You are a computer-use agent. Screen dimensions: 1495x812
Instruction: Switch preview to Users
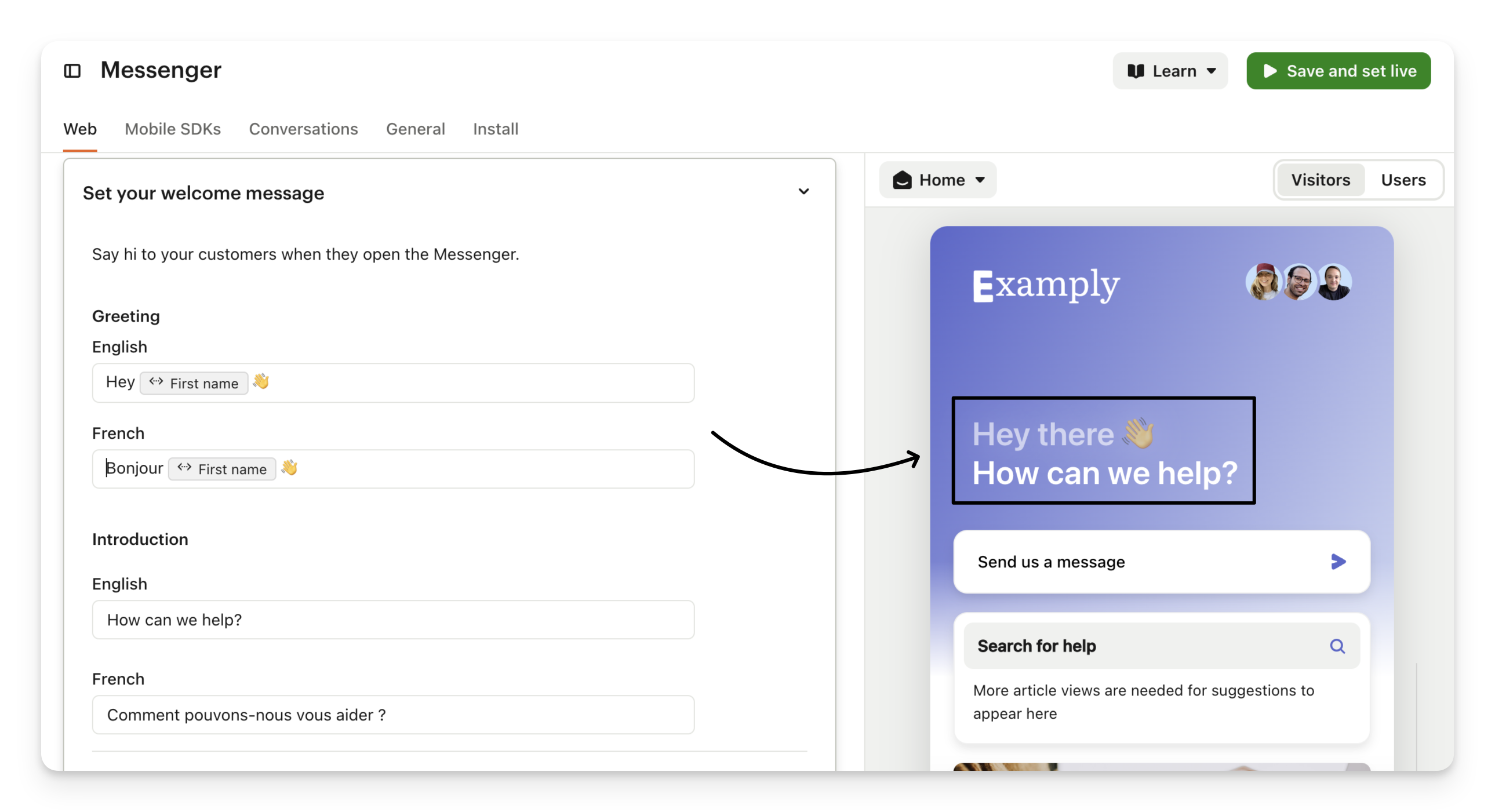pos(1403,180)
